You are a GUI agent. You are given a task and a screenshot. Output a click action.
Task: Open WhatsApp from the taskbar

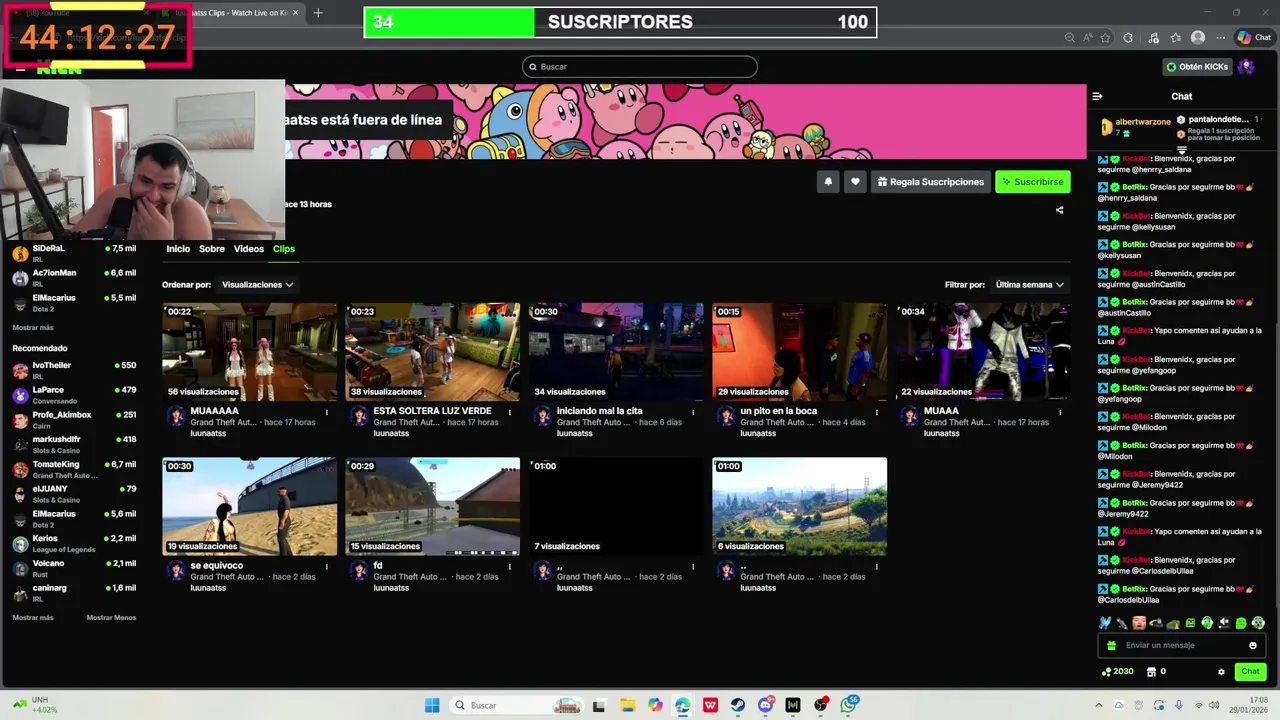click(849, 705)
